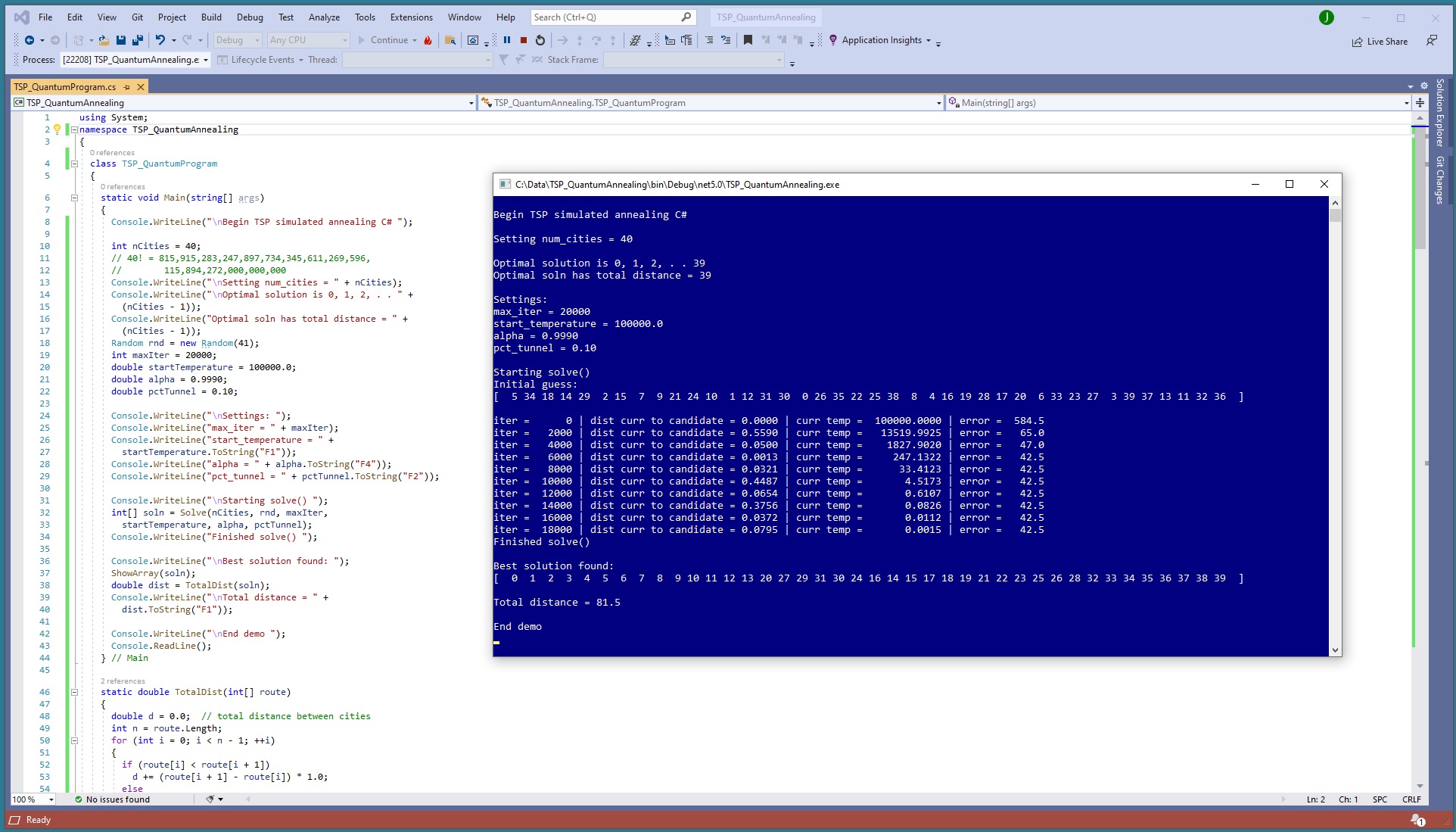Open the Any CPU platform dropdown
Viewport: 1456px width, 832px height.
[343, 39]
